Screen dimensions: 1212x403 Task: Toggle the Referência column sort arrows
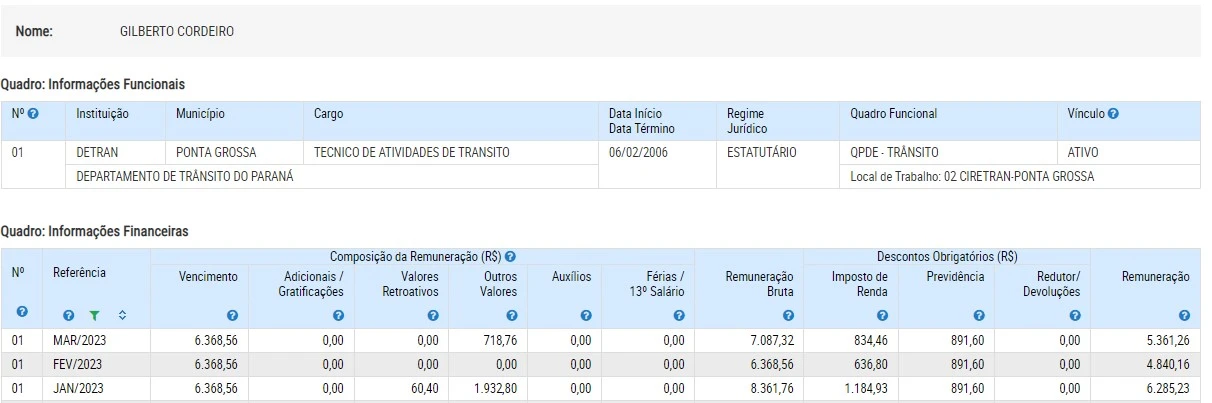122,316
